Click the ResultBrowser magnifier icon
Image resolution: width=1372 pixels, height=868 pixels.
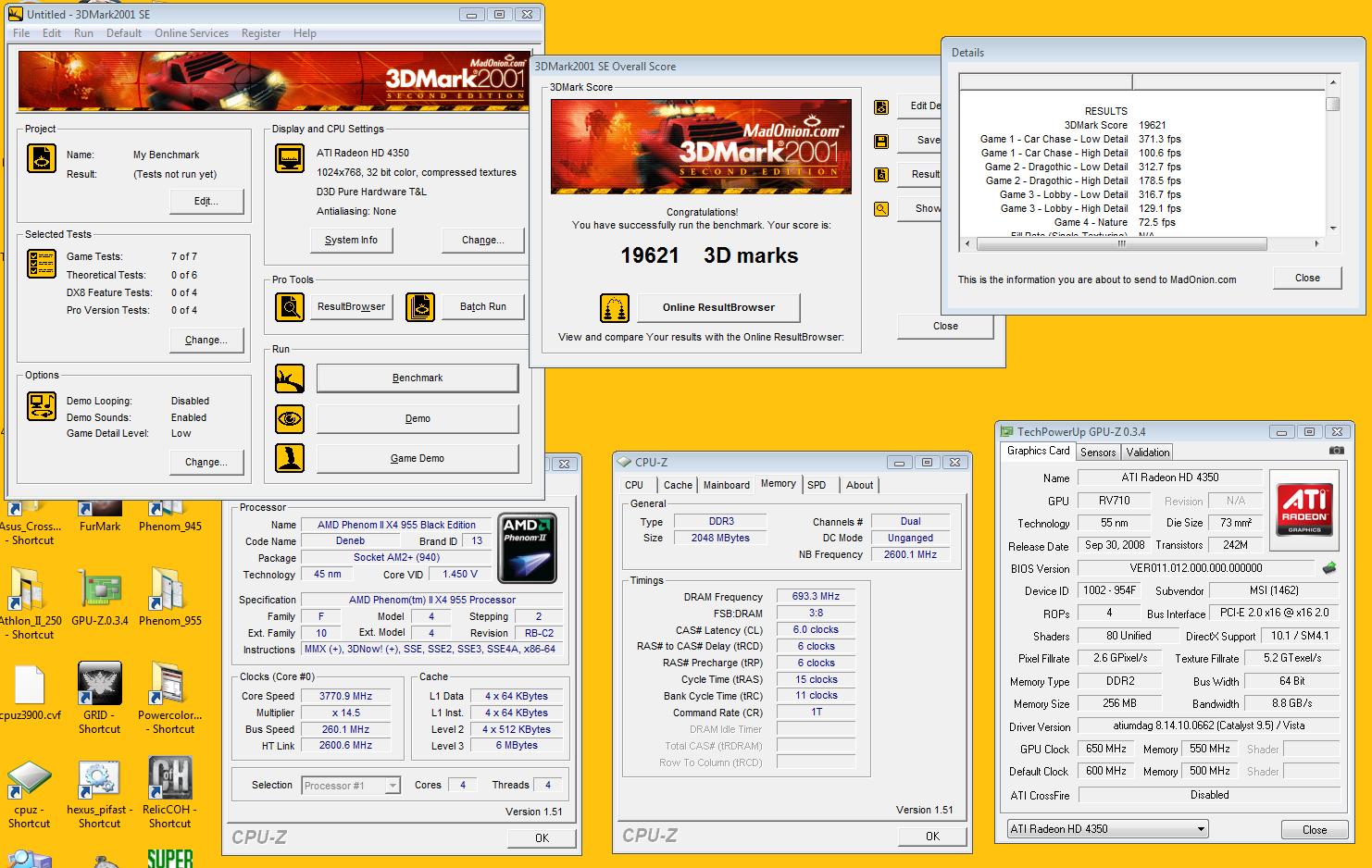click(x=290, y=306)
